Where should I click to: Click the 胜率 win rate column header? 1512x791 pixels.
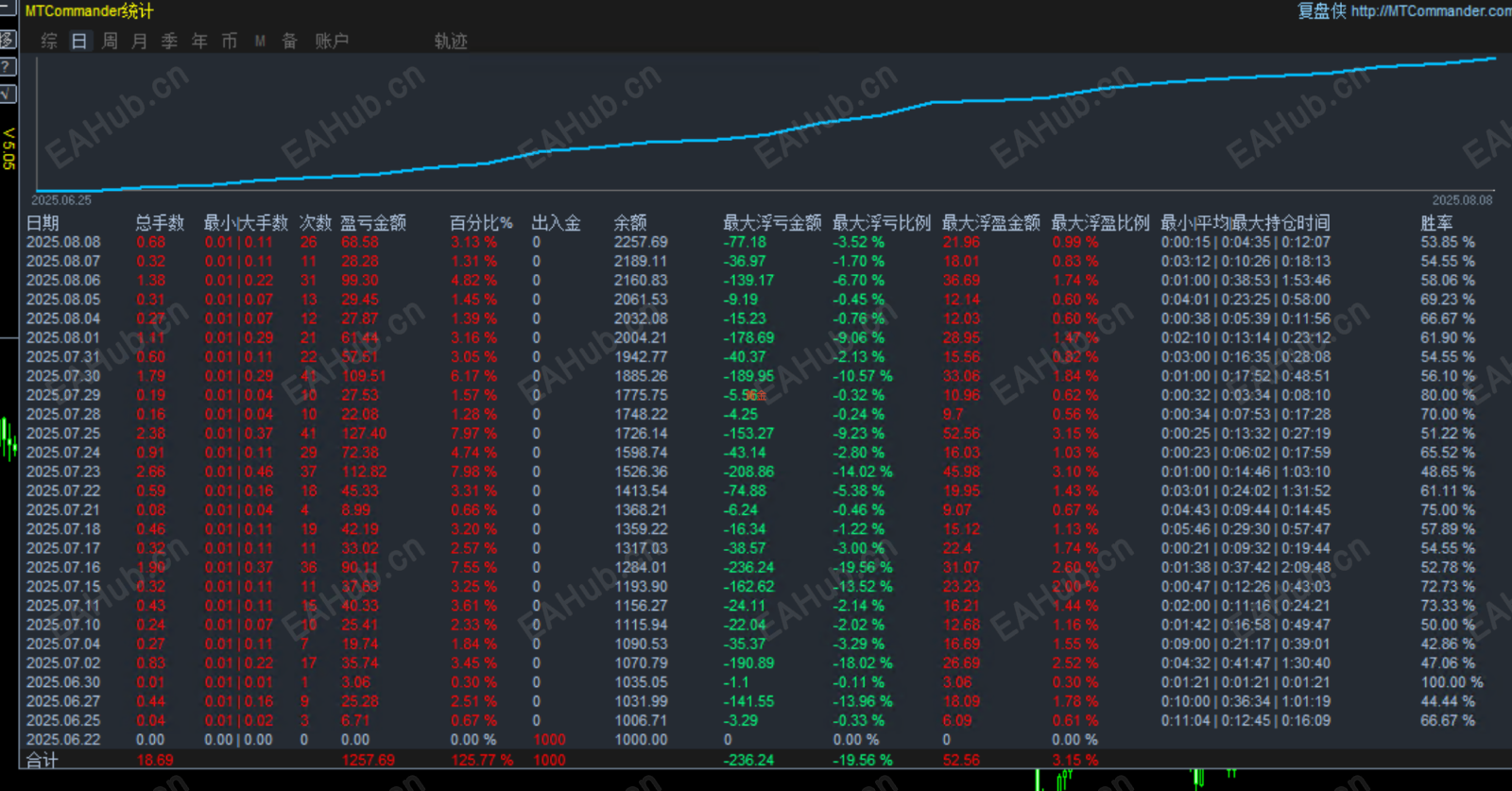[x=1436, y=223]
